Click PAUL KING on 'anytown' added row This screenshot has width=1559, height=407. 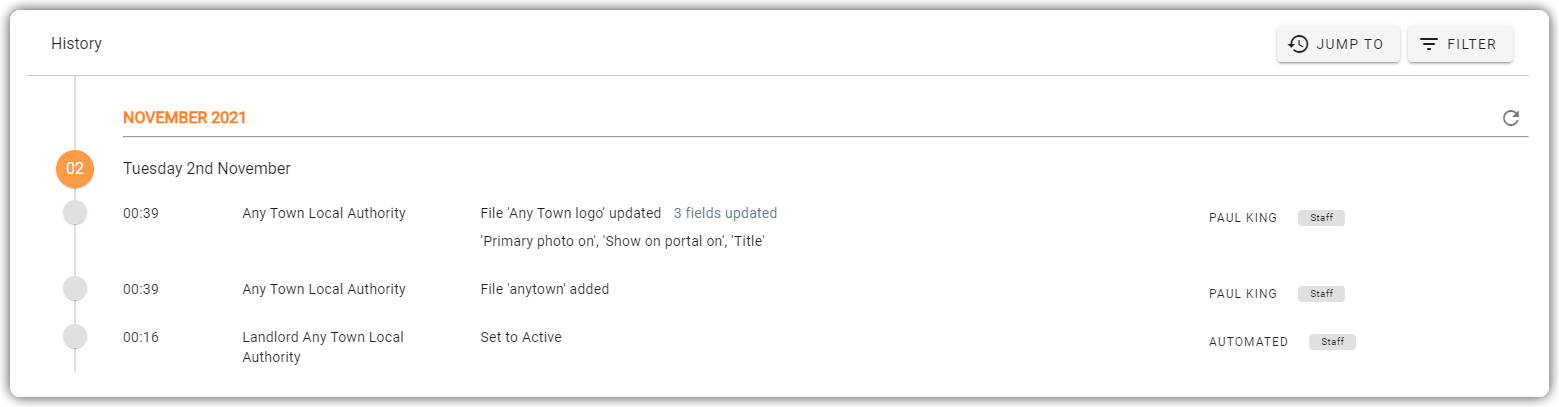[1243, 294]
